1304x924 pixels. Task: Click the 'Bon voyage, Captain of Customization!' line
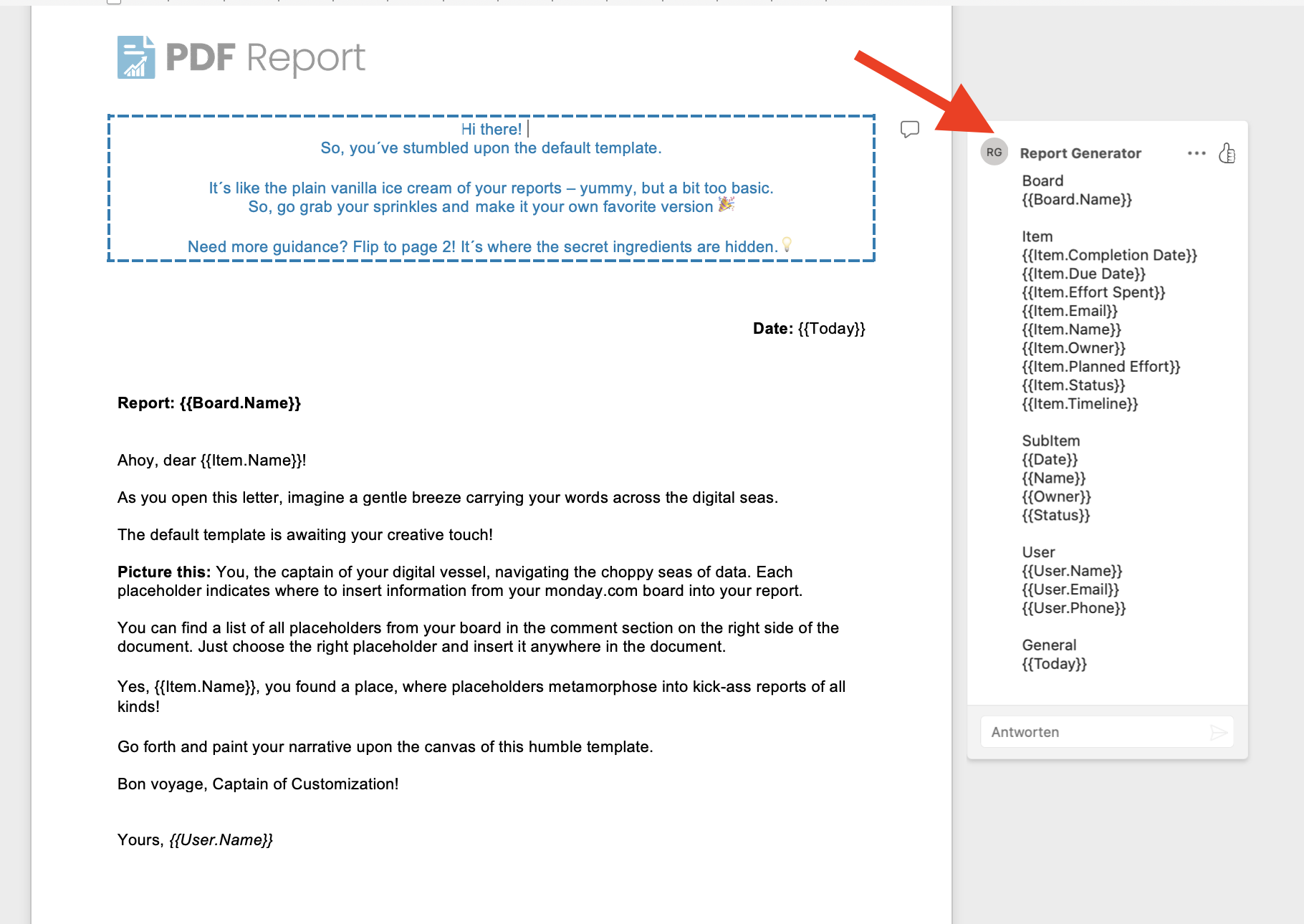(258, 784)
